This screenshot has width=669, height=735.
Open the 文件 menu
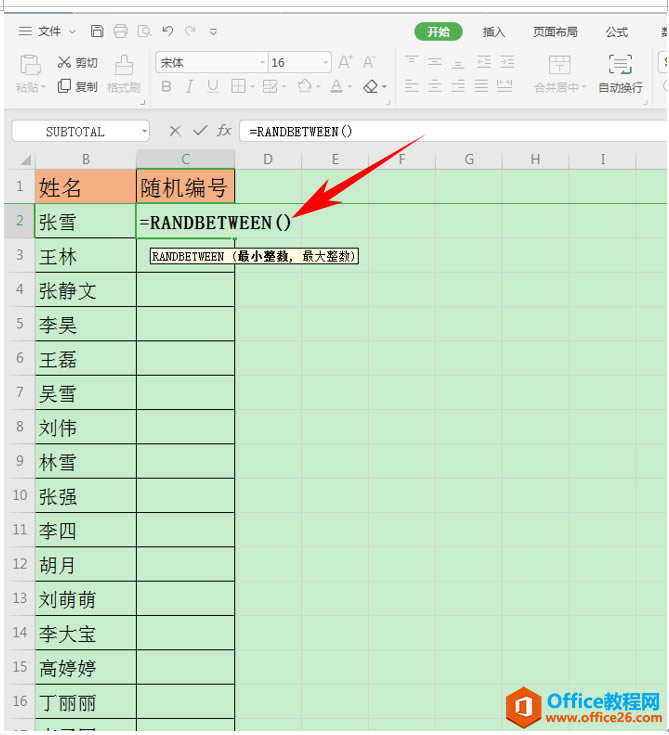[49, 31]
